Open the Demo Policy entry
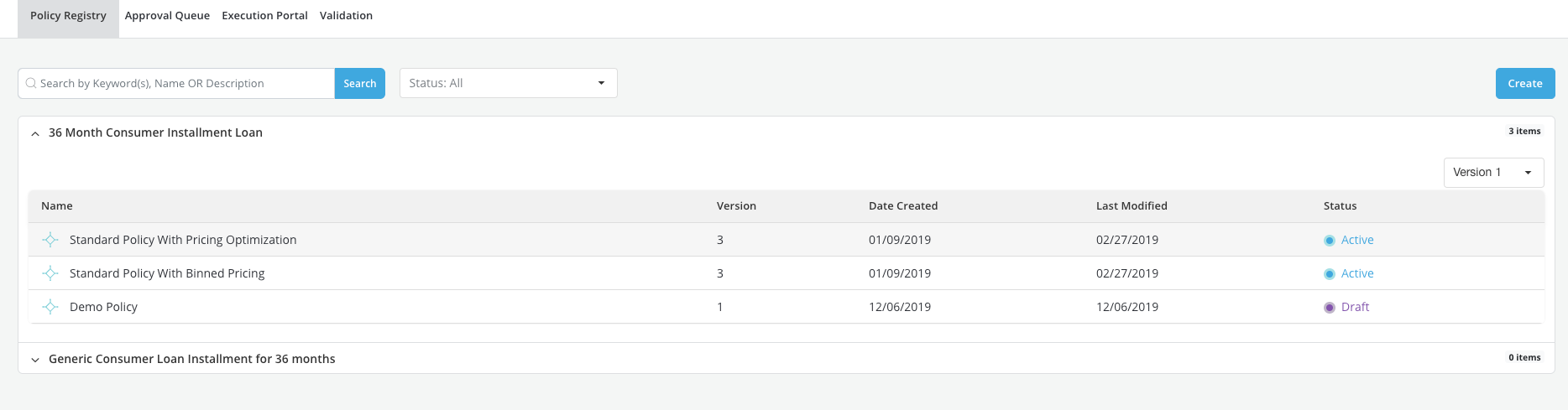Image resolution: width=1568 pixels, height=410 pixels. (103, 307)
